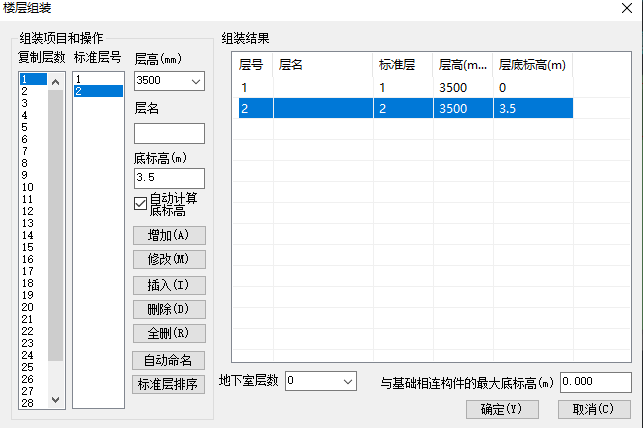This screenshot has width=643, height=428.
Task: Click the 层底标高 cell 3.5 in row 2
Action: coord(533,108)
